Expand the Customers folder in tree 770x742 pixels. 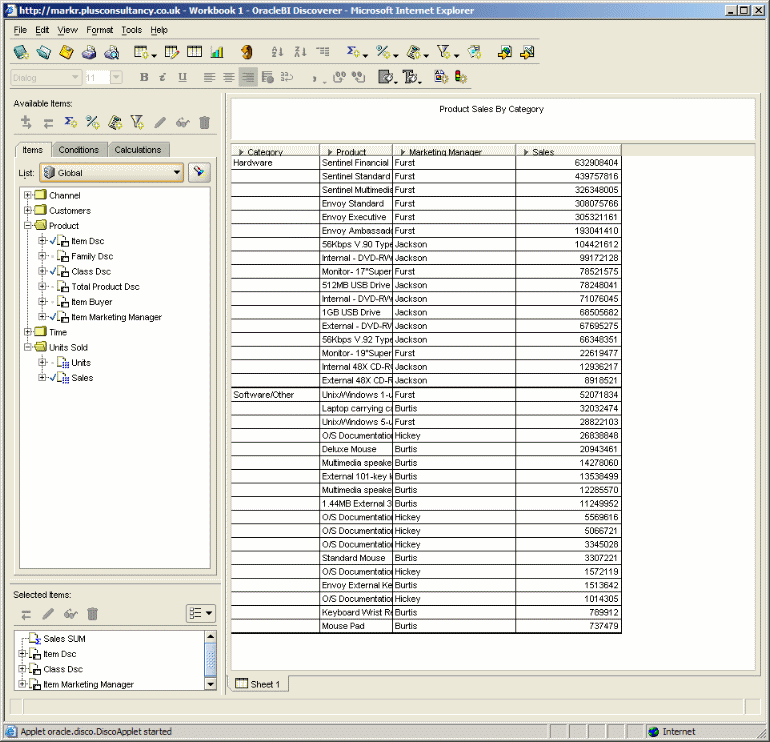pos(28,211)
